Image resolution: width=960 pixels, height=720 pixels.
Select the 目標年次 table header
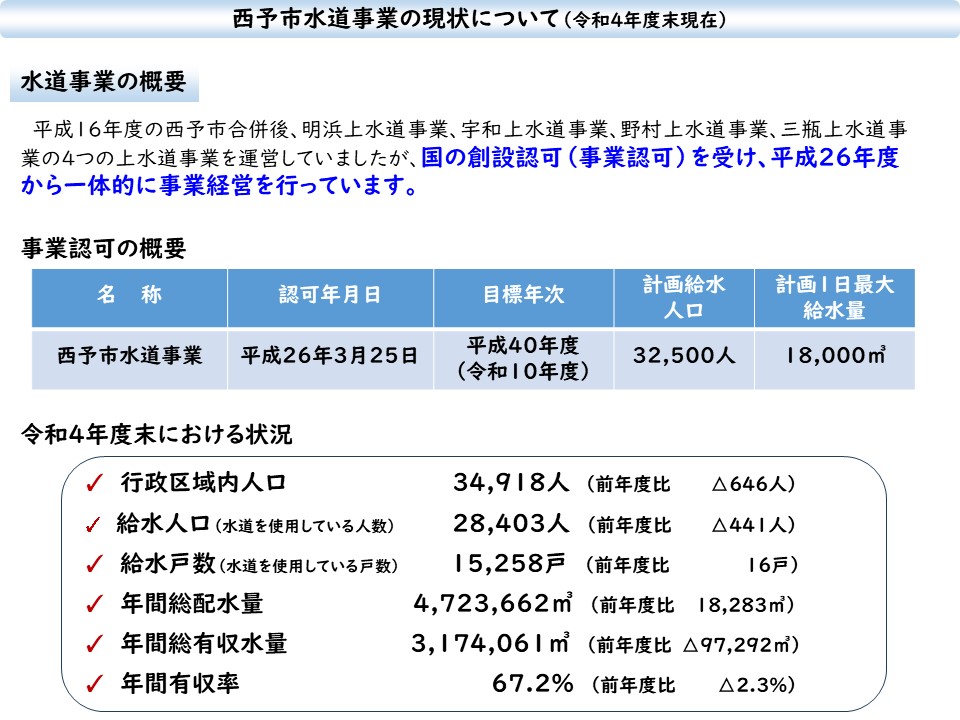click(x=523, y=298)
